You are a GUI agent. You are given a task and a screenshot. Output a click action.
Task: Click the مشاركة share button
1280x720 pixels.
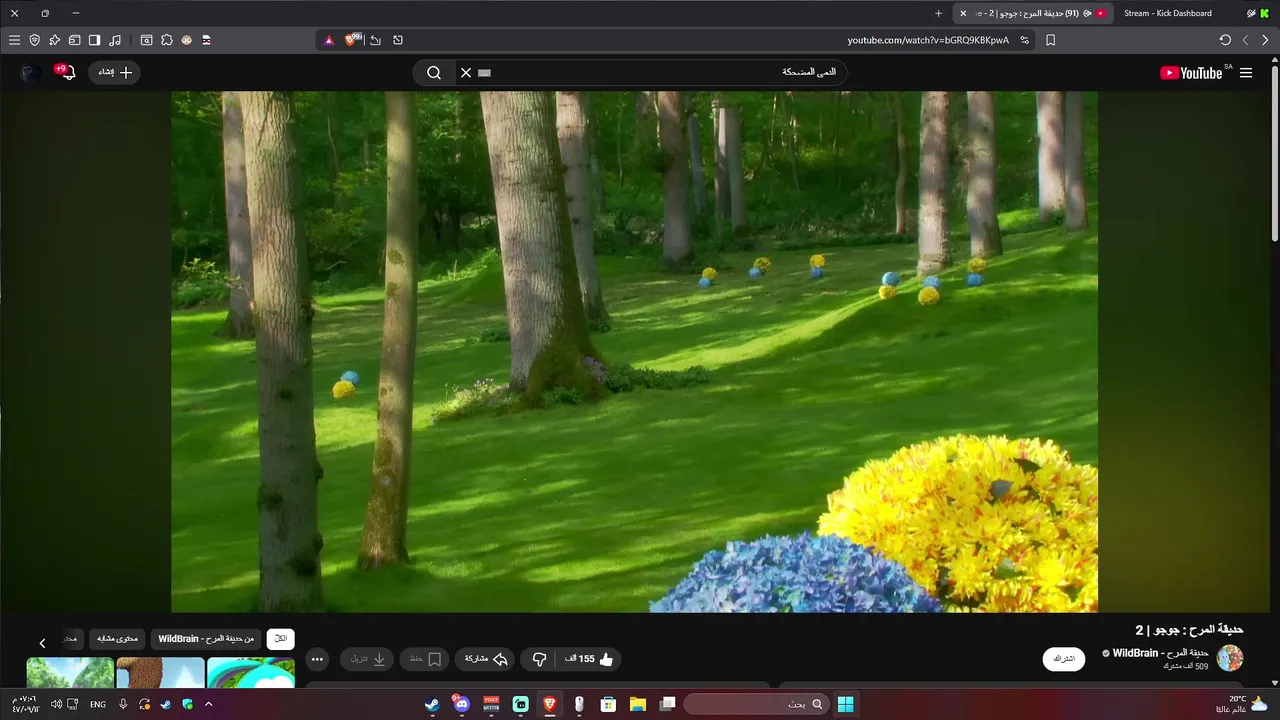pyautogui.click(x=487, y=659)
